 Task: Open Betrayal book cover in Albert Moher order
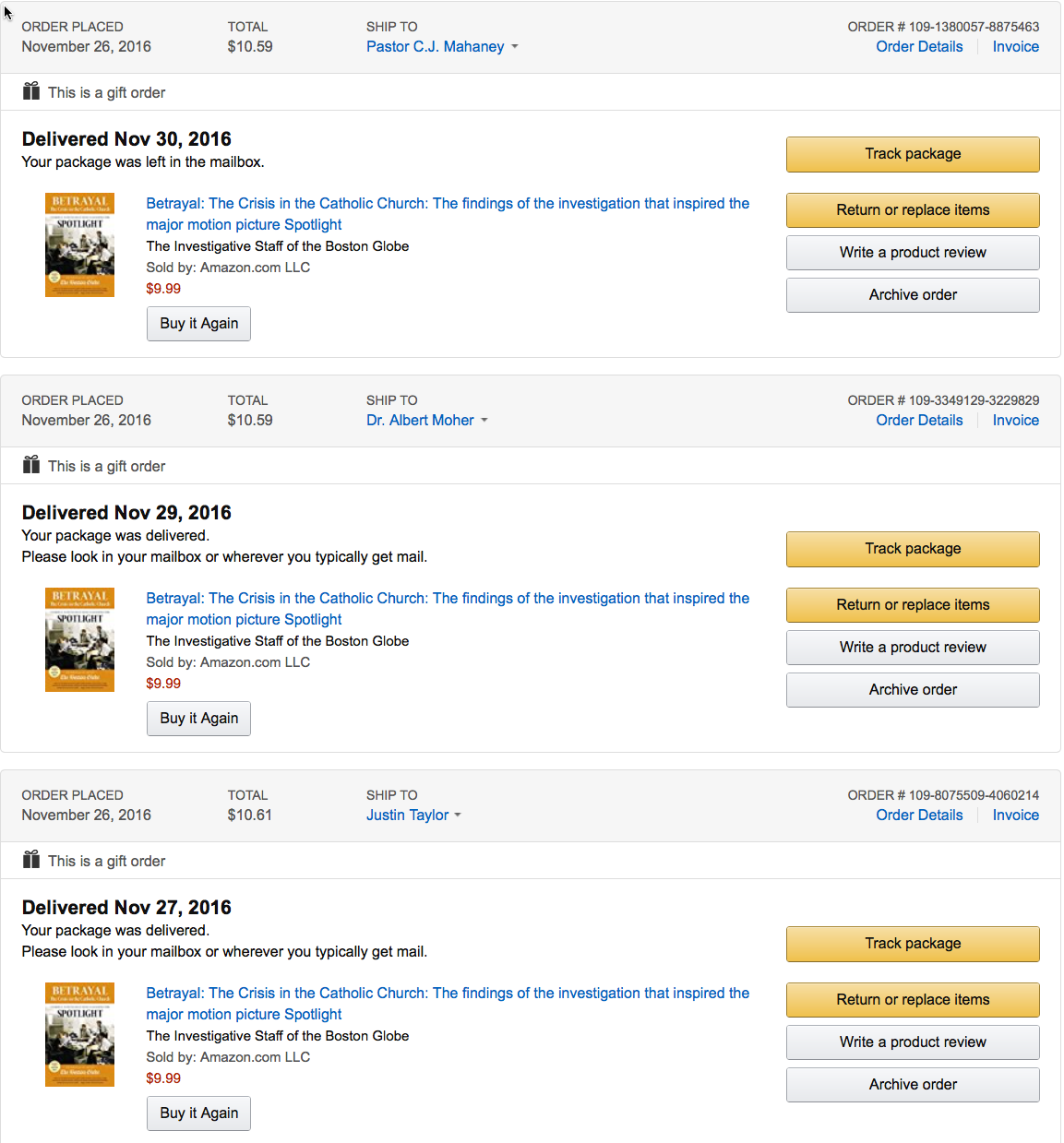[79, 639]
